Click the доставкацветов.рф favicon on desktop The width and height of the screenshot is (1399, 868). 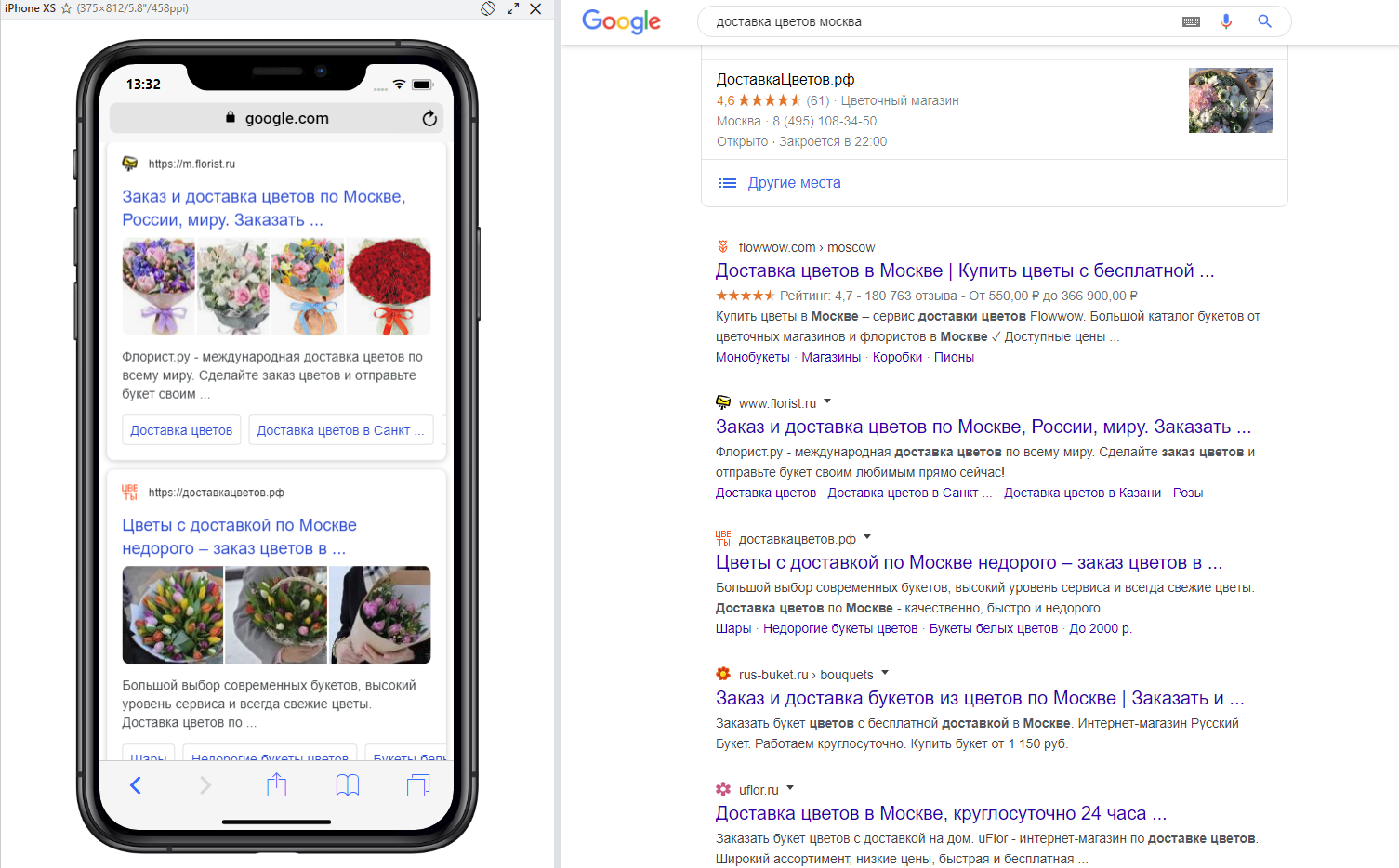click(x=723, y=538)
